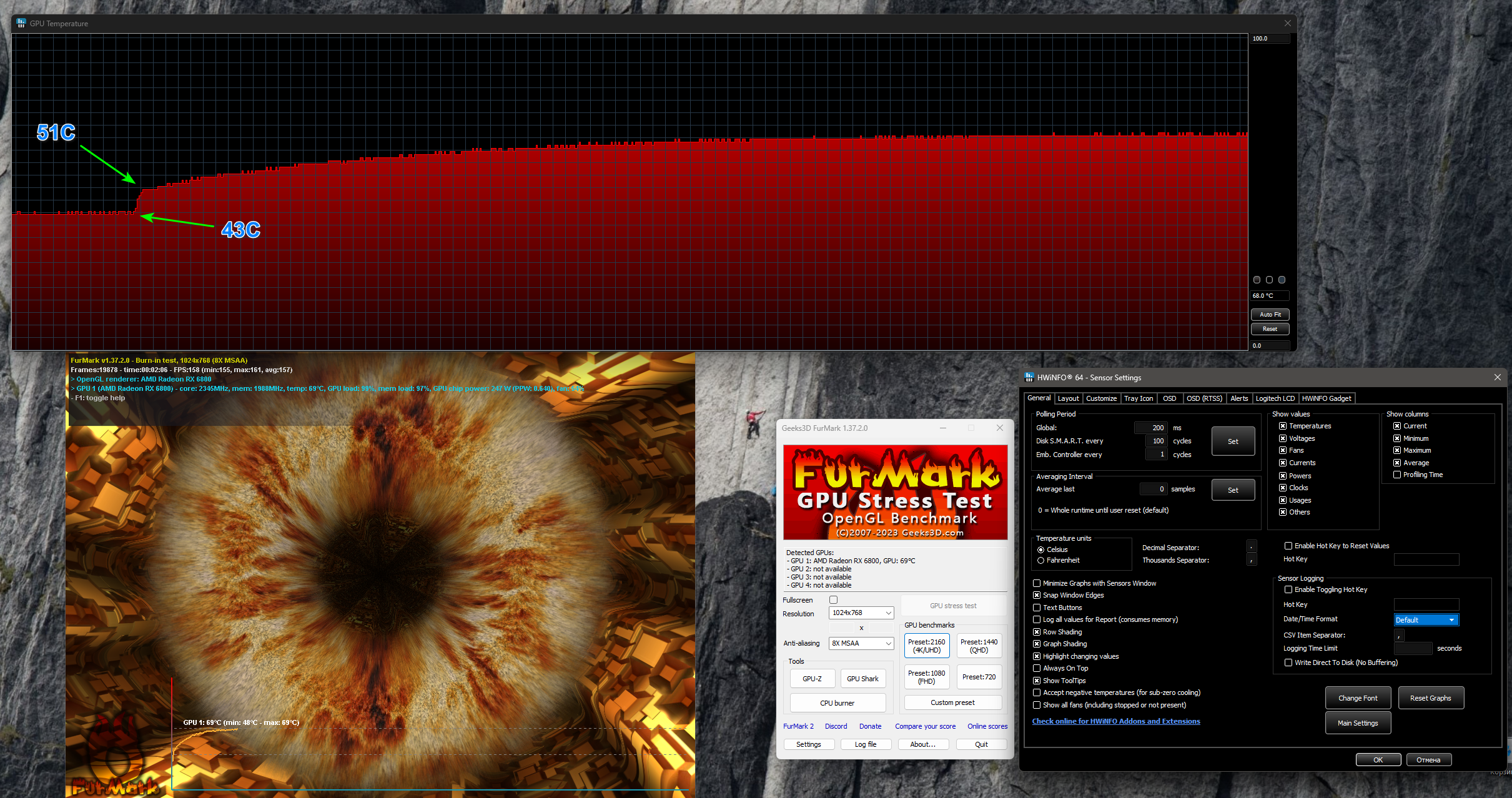1512x798 pixels.
Task: Click third color square in graph side panel
Action: tap(1282, 280)
